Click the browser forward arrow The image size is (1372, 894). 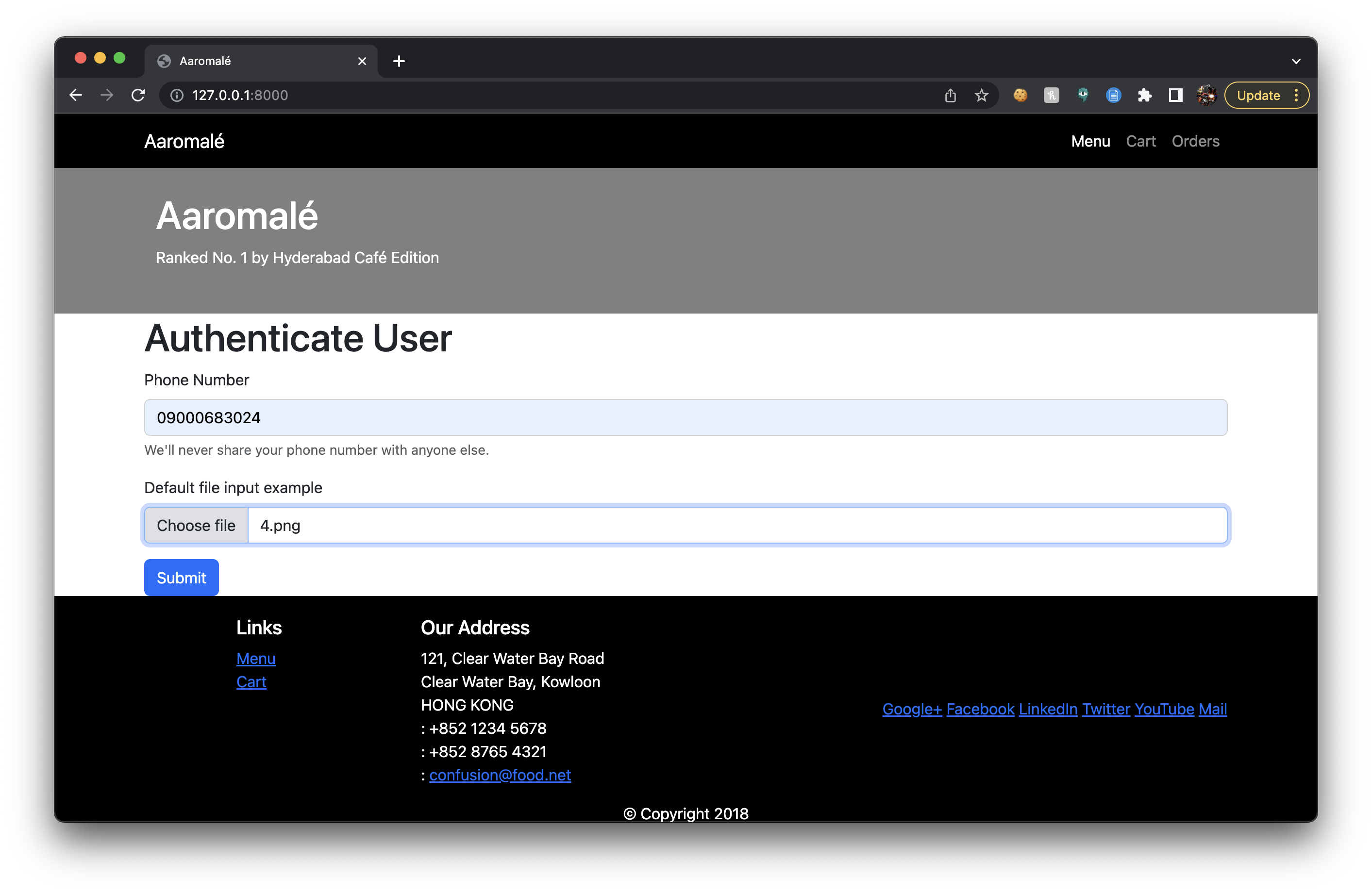(x=107, y=95)
